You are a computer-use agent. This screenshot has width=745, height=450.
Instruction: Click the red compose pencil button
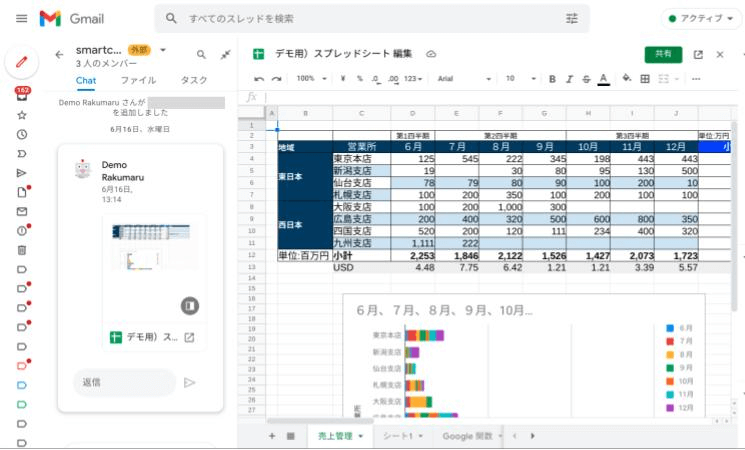pos(21,62)
